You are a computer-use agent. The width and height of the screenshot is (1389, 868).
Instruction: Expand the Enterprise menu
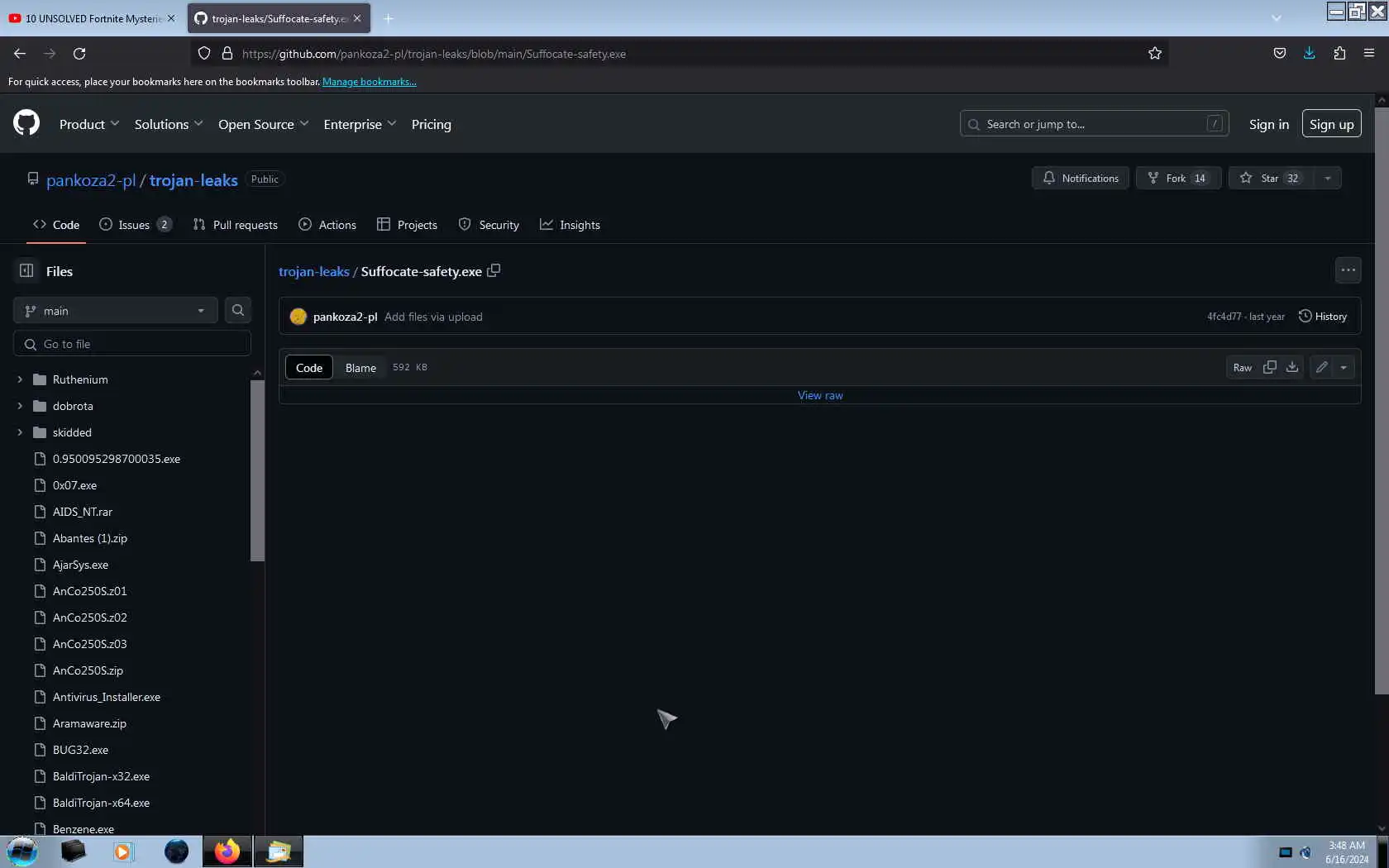pos(360,124)
